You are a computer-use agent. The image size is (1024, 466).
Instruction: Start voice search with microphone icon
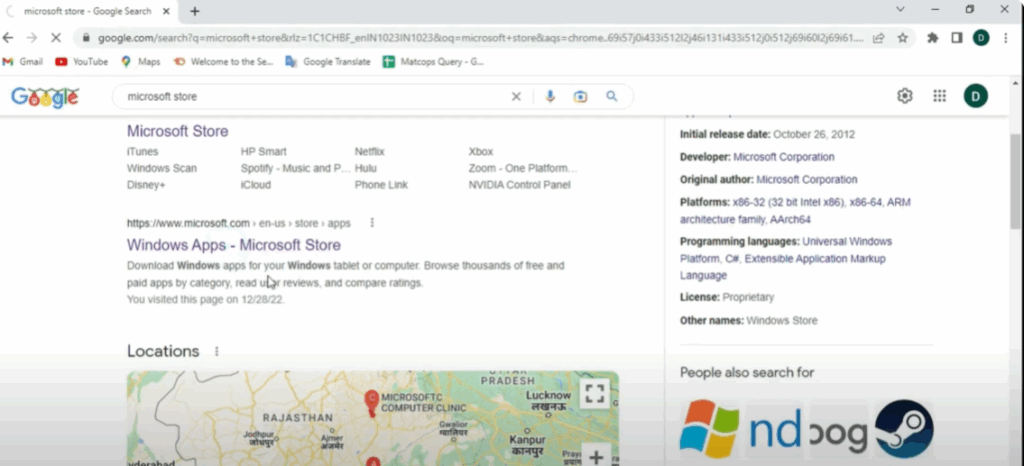click(550, 97)
